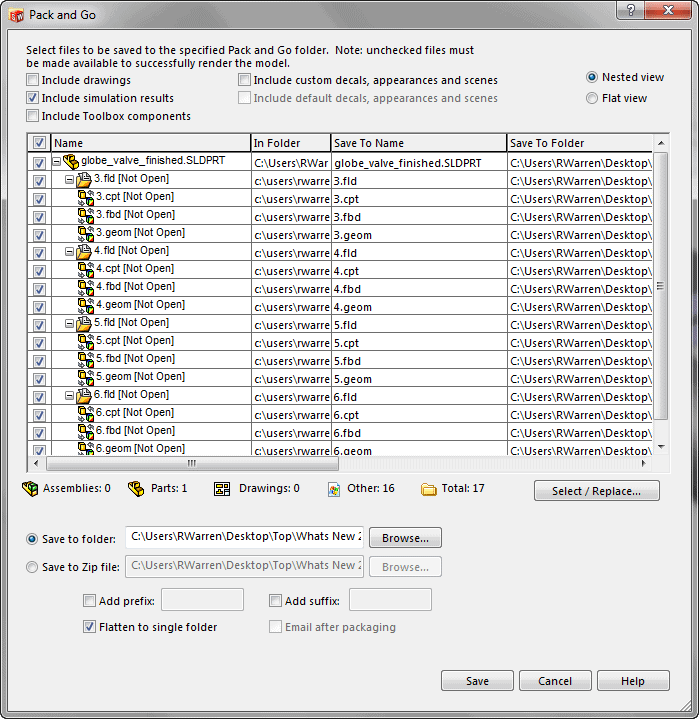Click the Add suffix text field

point(390,600)
